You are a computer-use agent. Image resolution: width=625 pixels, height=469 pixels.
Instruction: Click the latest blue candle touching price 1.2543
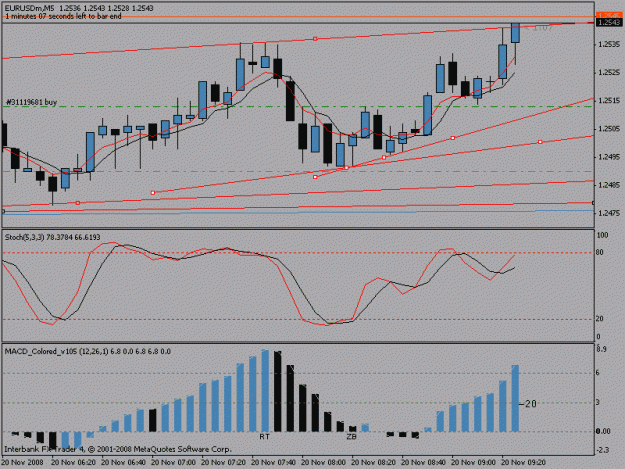coord(515,33)
